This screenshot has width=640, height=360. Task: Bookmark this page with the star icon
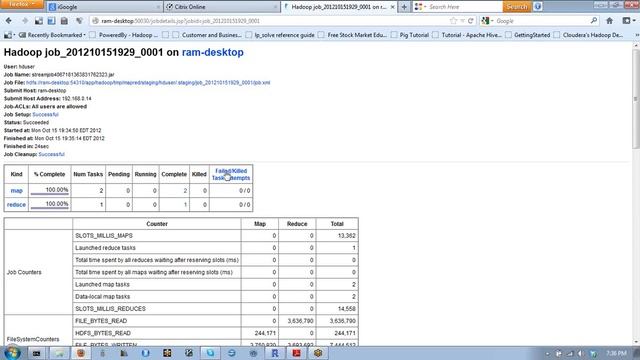click(453, 21)
